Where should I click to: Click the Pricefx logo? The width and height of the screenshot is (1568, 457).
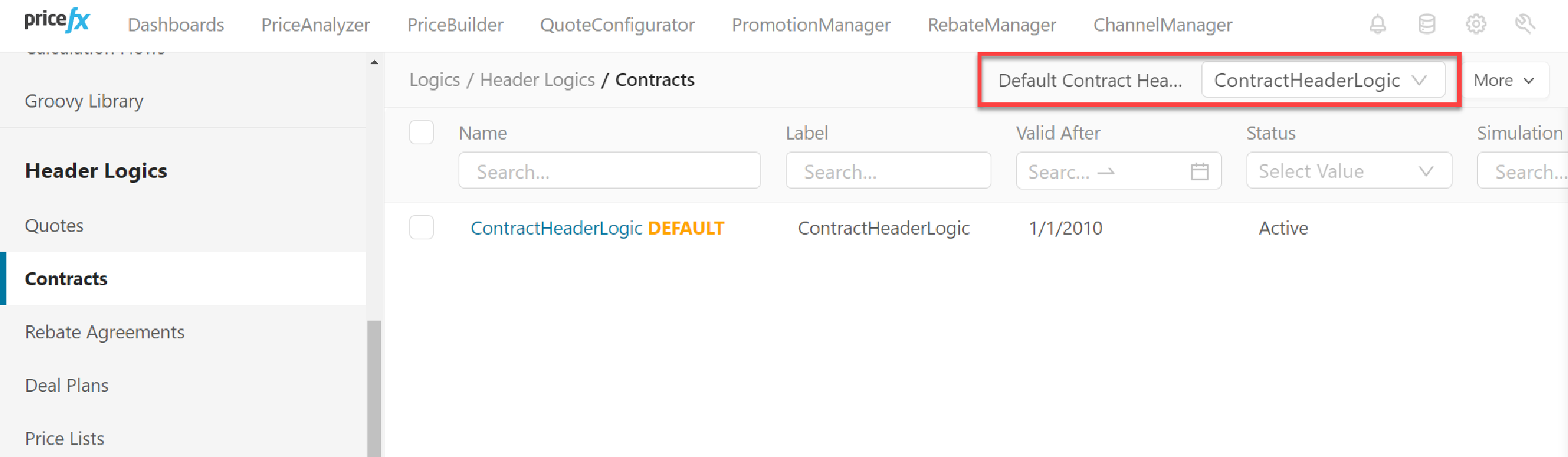tap(56, 20)
